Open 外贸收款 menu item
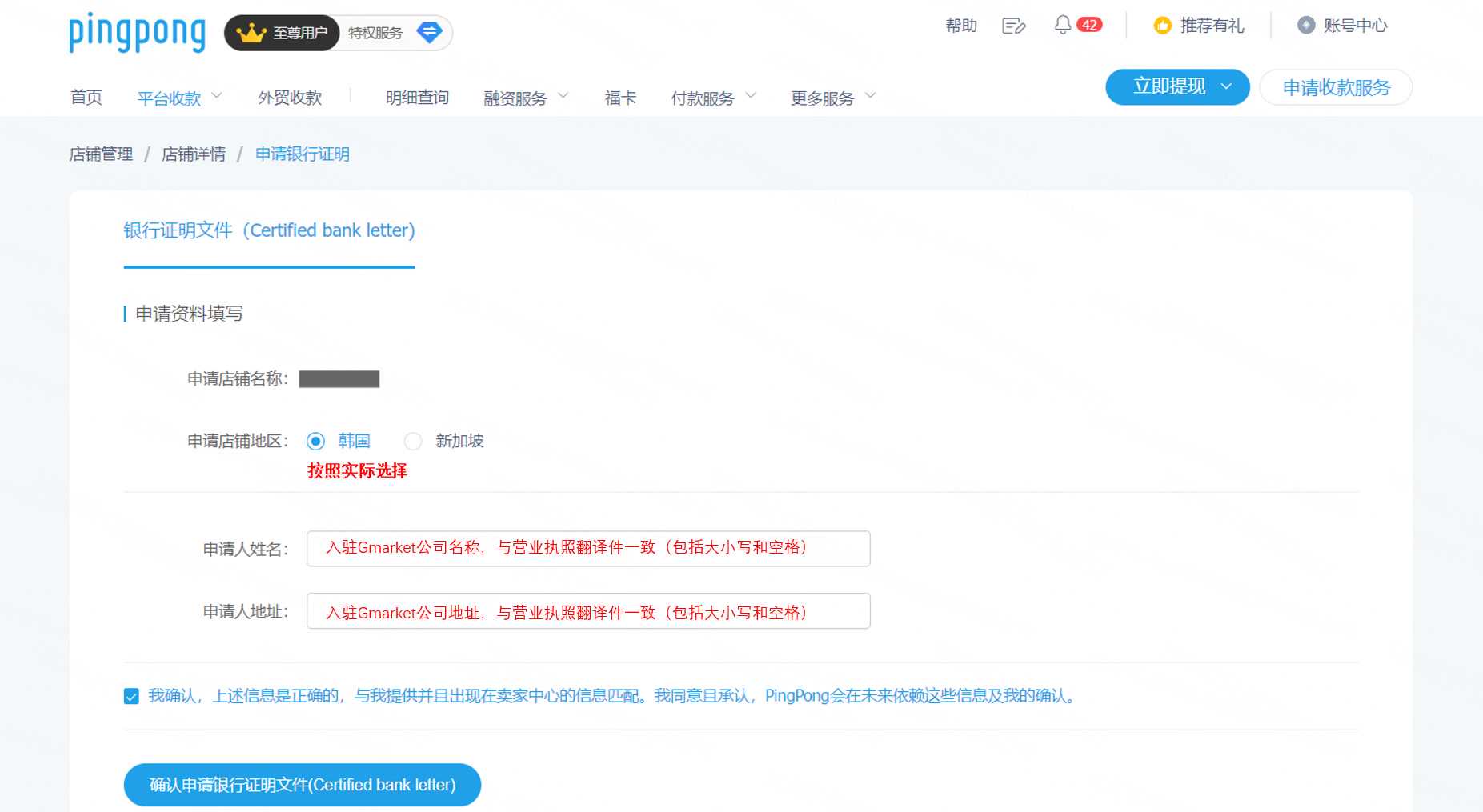Image resolution: width=1483 pixels, height=812 pixels. coord(290,98)
